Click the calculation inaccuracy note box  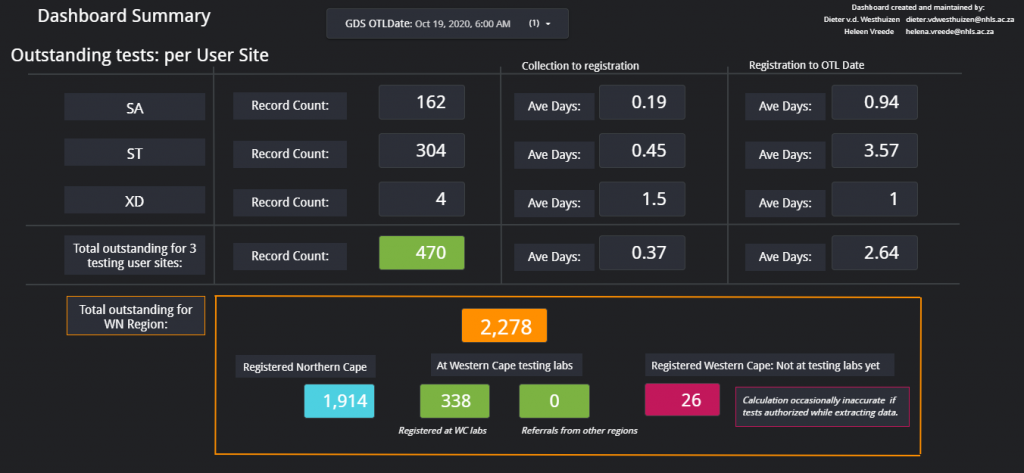tap(822, 406)
